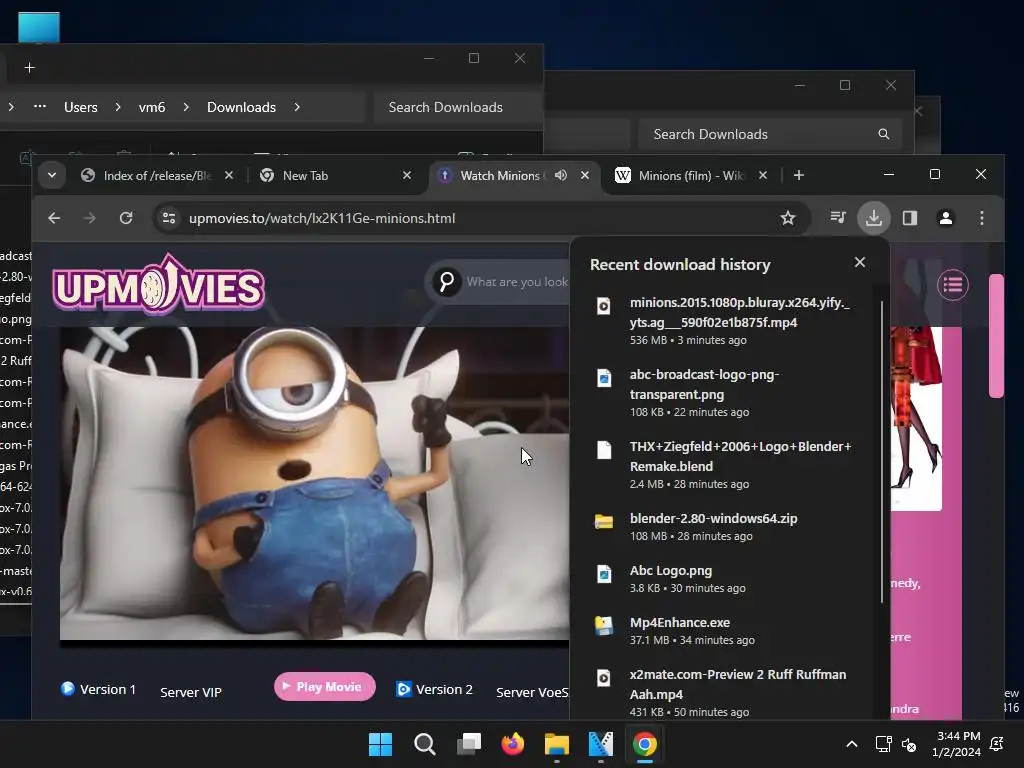Click the download popup scrollbar
Screen dimensions: 1024x768
point(882,452)
